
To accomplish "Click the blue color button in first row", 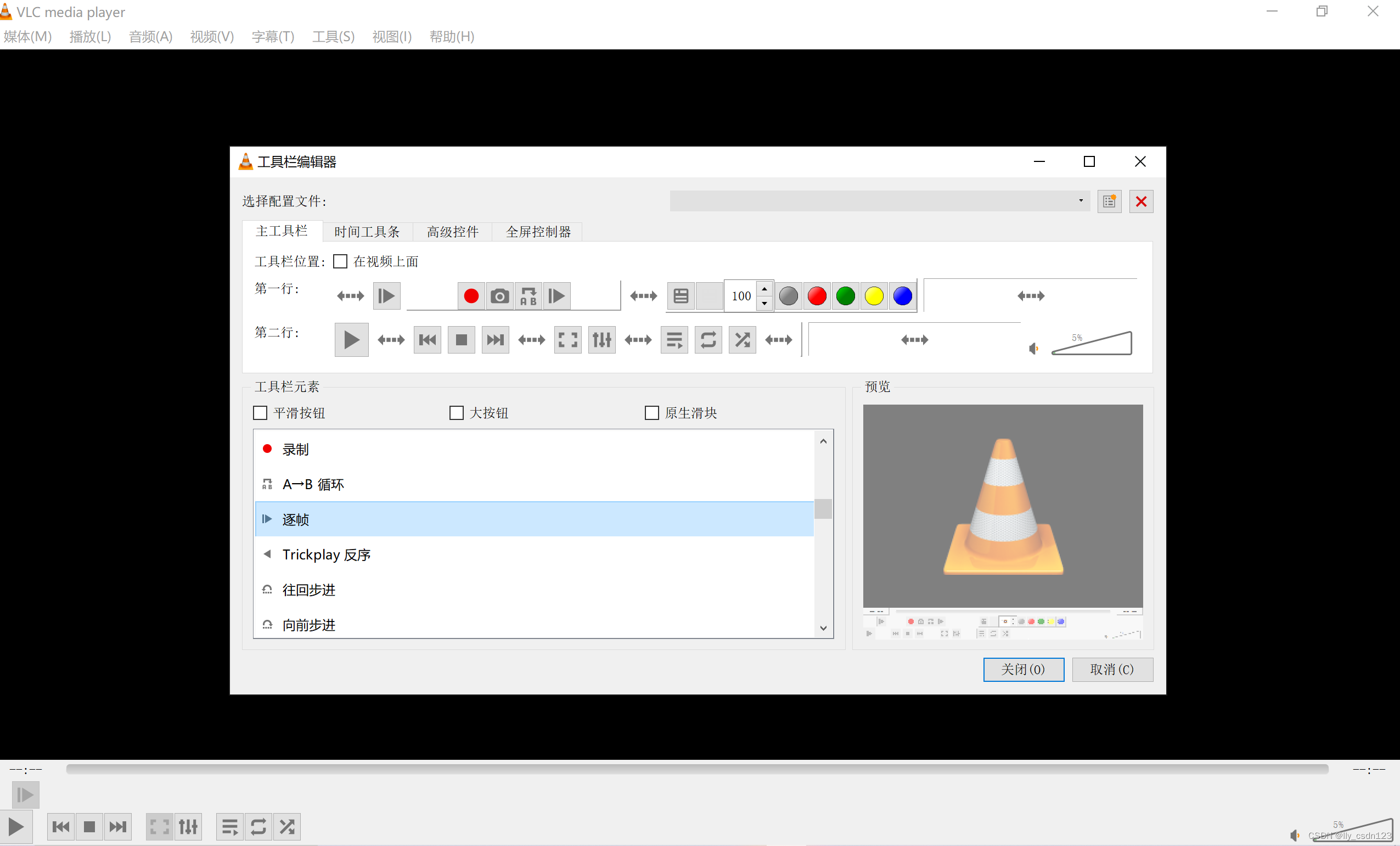I will pyautogui.click(x=902, y=296).
